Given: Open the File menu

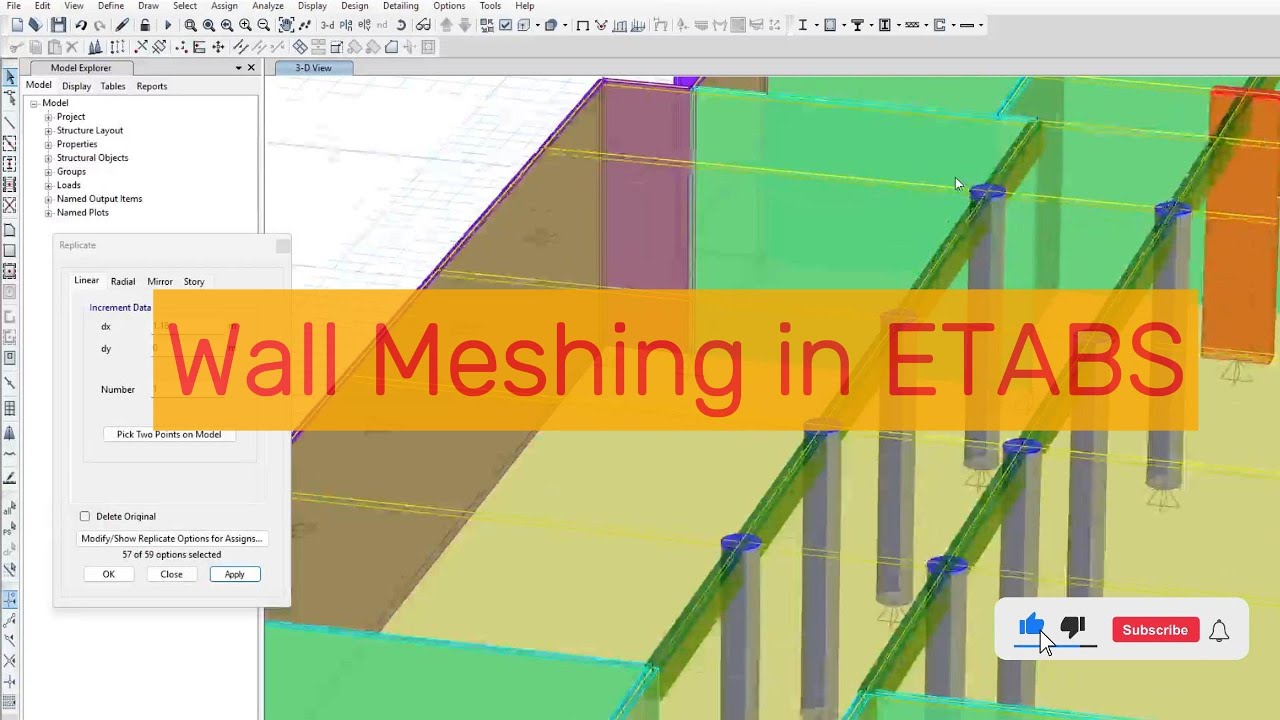Looking at the screenshot, I should pos(13,6).
